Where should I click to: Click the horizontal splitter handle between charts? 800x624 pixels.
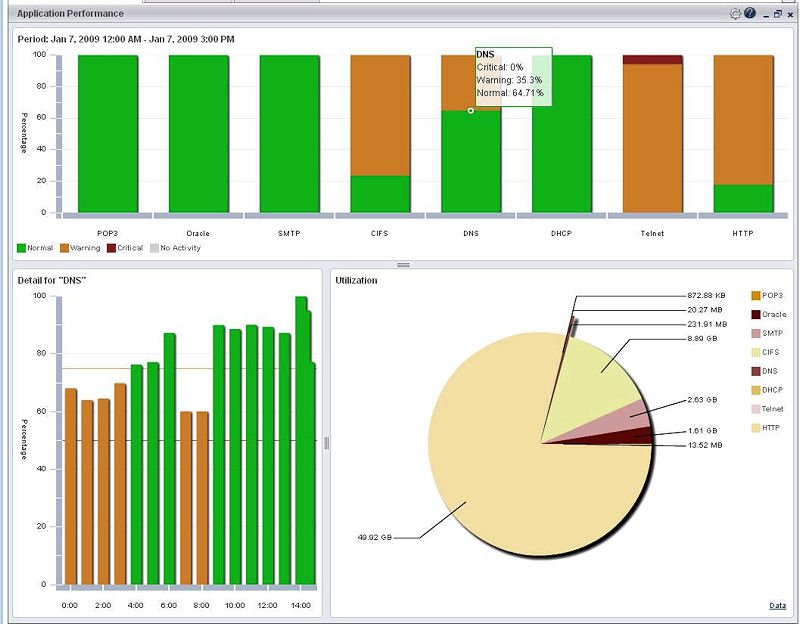point(404,265)
